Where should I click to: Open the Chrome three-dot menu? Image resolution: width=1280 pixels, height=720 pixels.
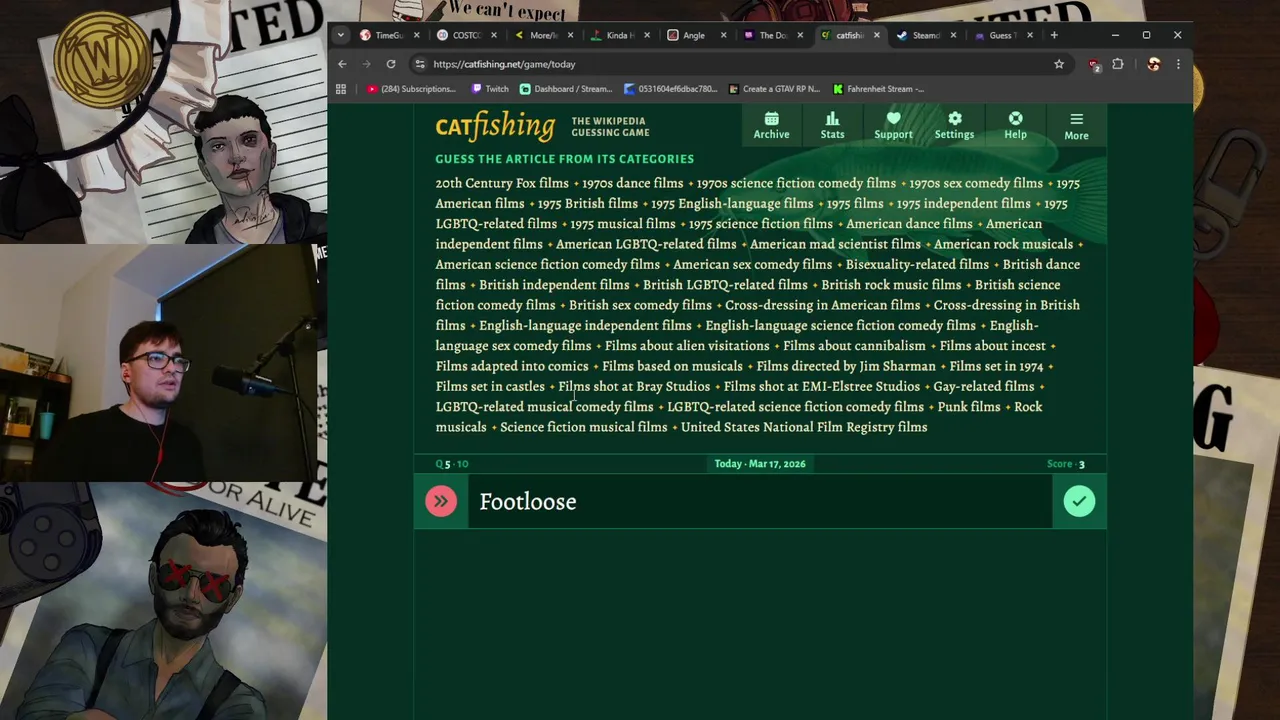tap(1178, 64)
